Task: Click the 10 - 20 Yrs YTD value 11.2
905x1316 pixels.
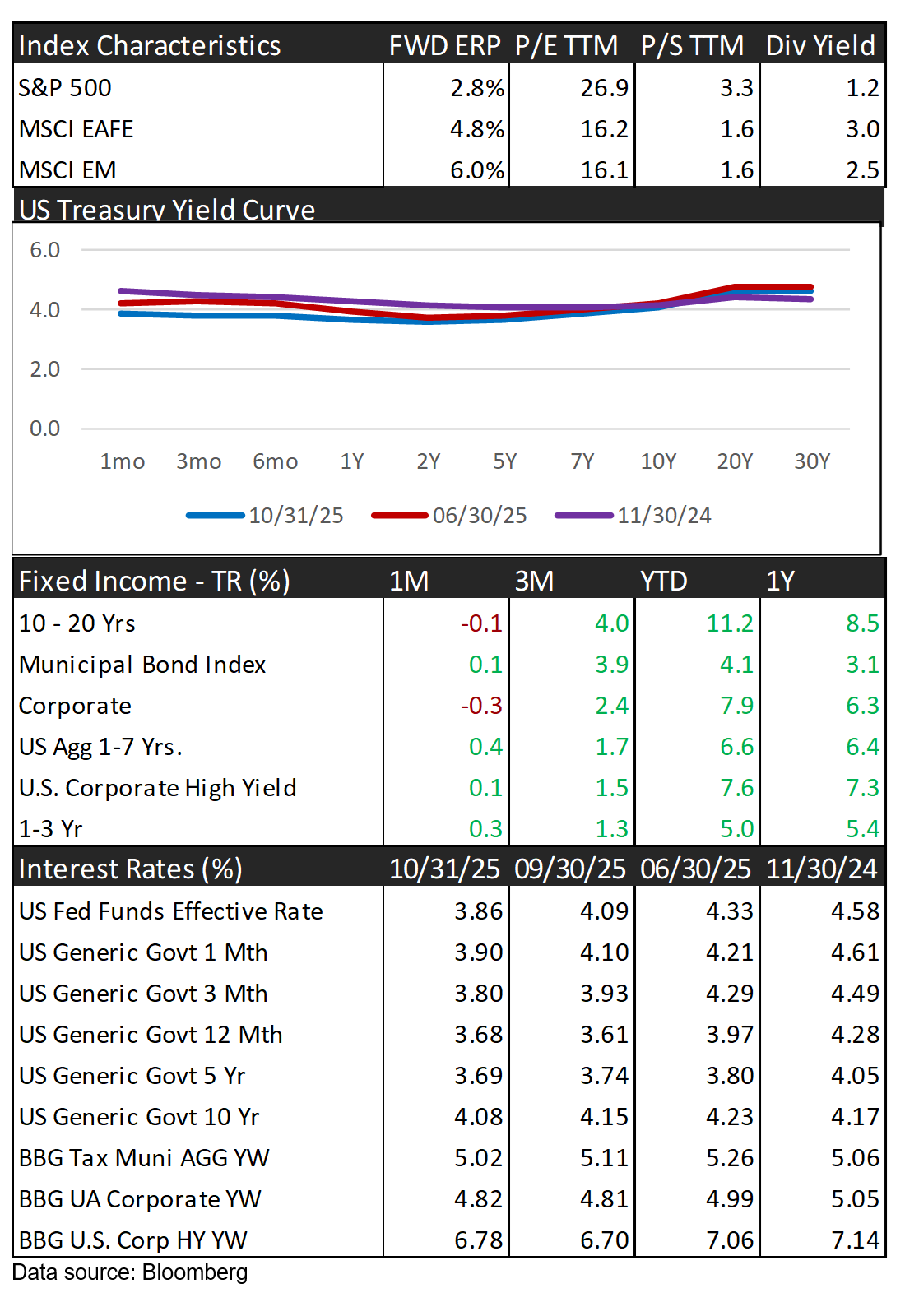Action: [730, 623]
